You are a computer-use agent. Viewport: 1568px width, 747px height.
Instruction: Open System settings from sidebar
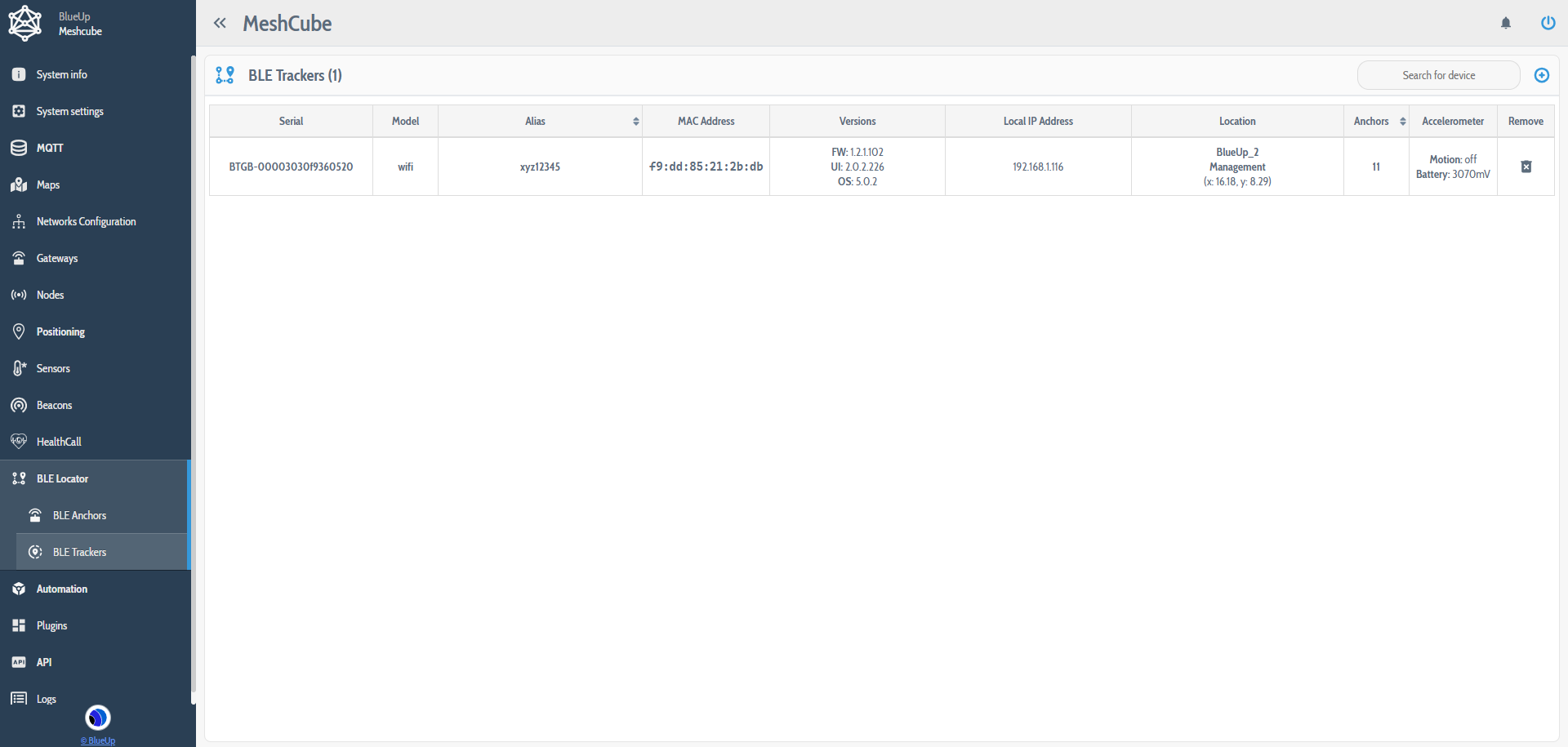pos(69,111)
